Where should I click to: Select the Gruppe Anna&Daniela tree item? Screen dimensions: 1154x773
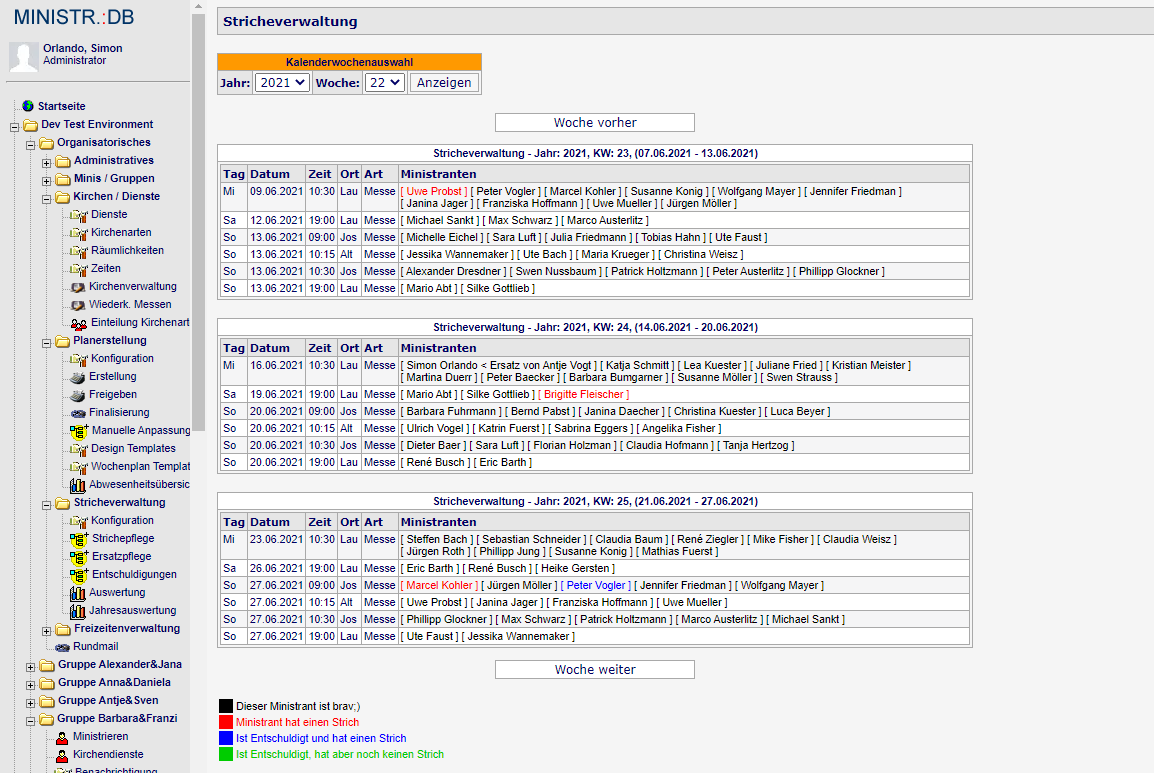pyautogui.click(x=114, y=682)
